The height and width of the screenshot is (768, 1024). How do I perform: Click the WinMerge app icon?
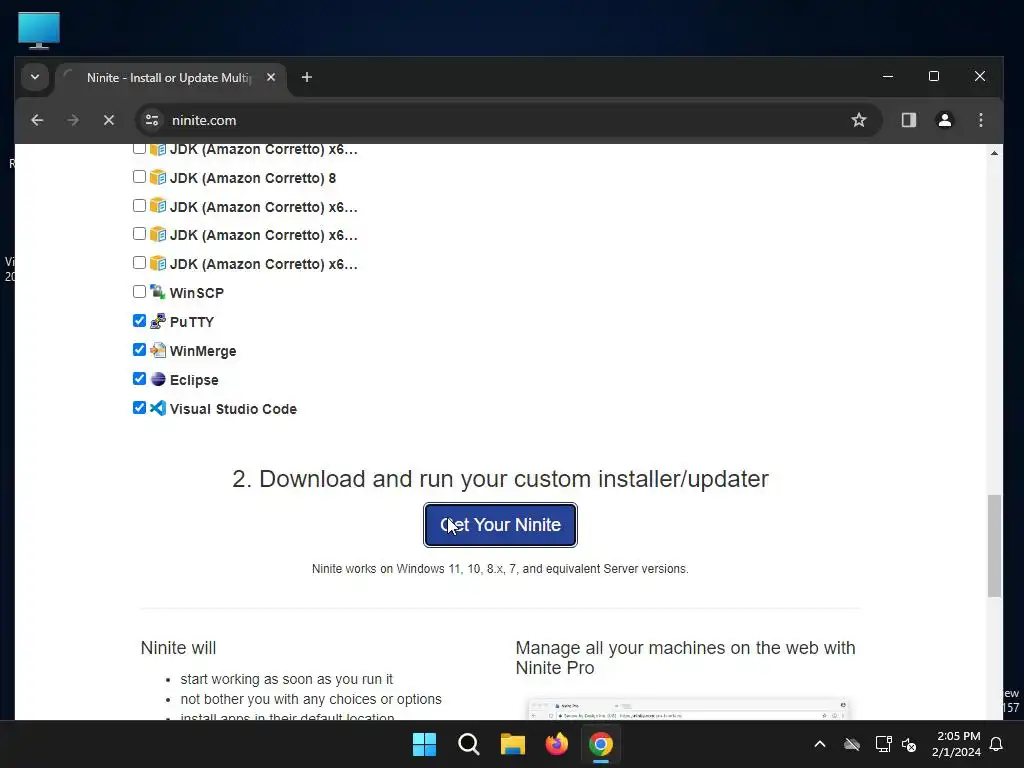(x=157, y=350)
